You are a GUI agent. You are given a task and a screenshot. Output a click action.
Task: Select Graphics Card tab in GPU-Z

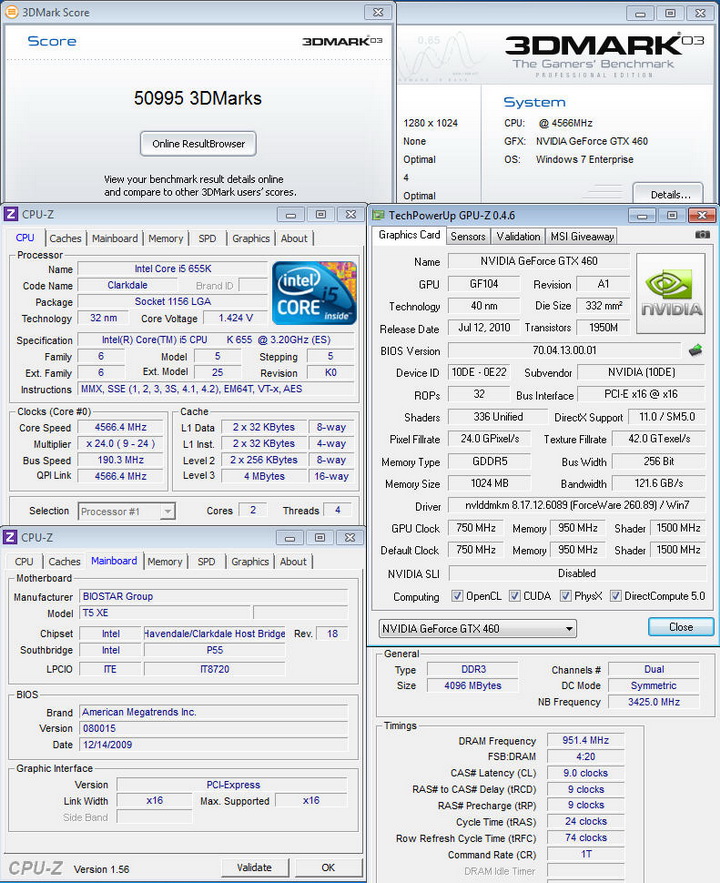tap(409, 235)
